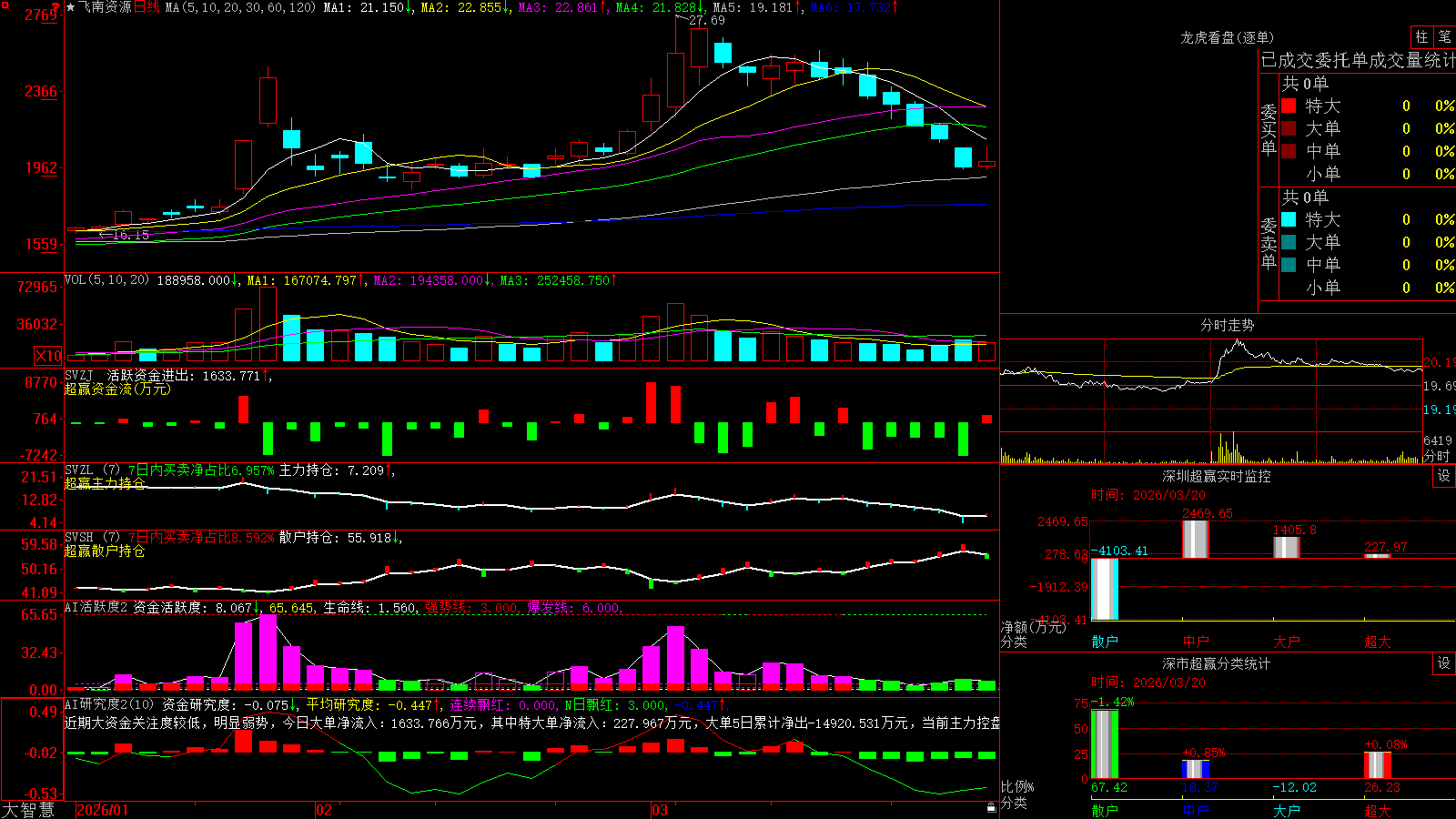Switch to 柱 bar view
This screenshot has height=819, width=1456.
(x=1421, y=37)
